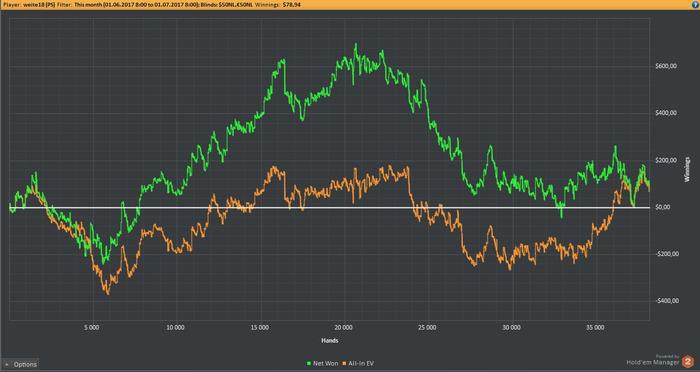Click the 15 000 hands axis label

(x=259, y=328)
